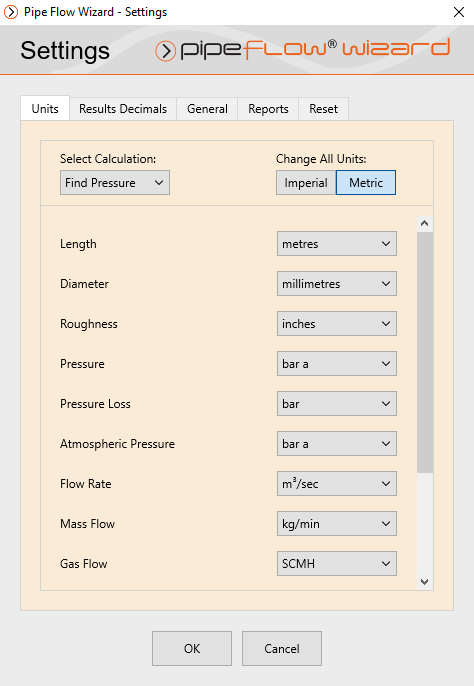Click the Cancel button
The height and width of the screenshot is (686, 474).
(x=282, y=648)
